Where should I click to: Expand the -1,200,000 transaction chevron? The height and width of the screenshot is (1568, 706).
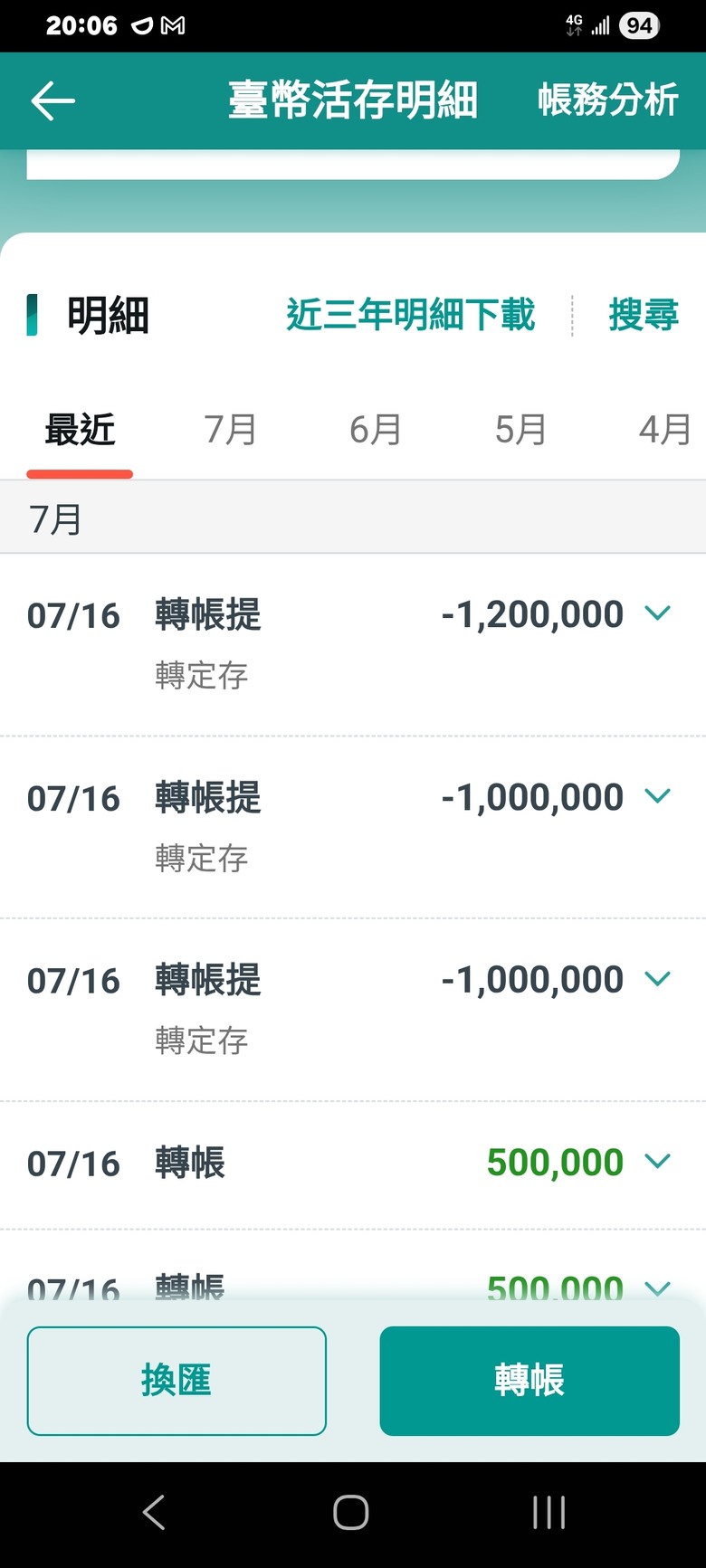click(657, 613)
